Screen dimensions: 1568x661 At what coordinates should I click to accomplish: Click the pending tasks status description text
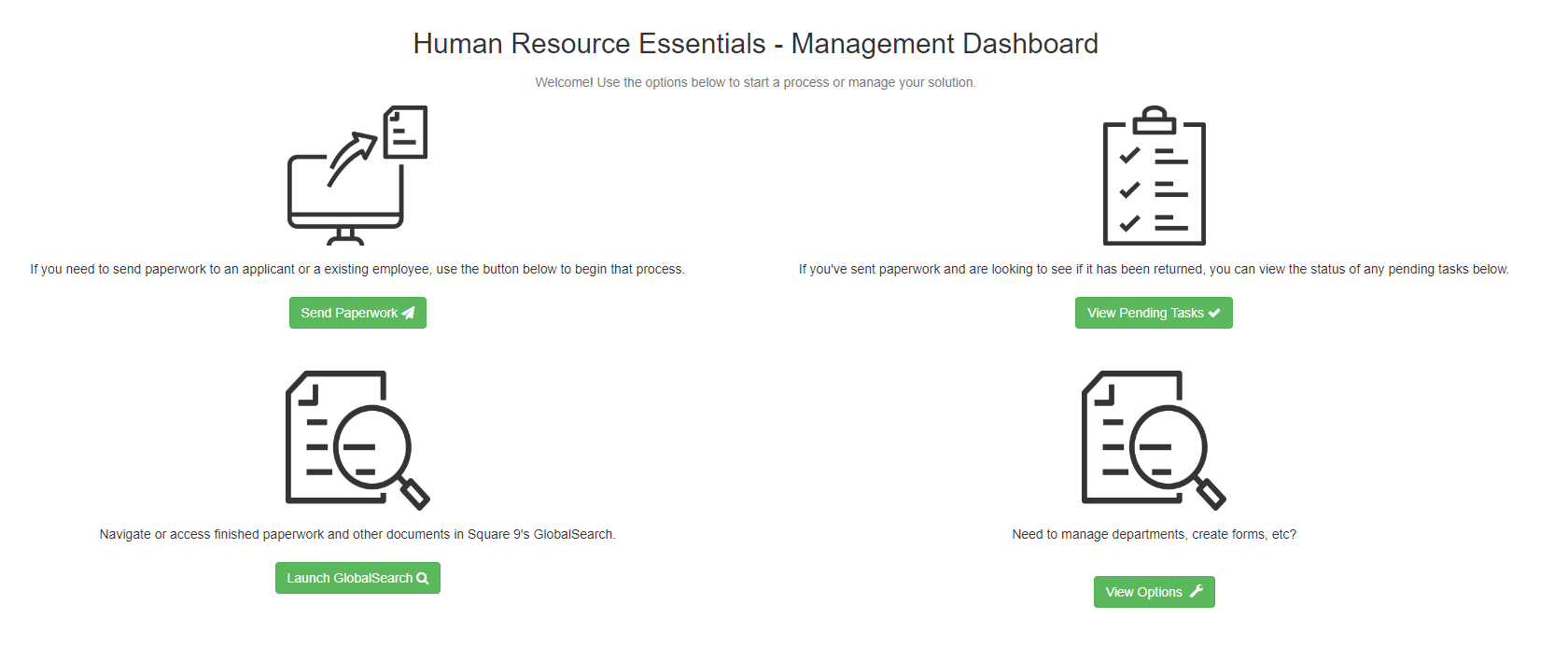(1154, 269)
